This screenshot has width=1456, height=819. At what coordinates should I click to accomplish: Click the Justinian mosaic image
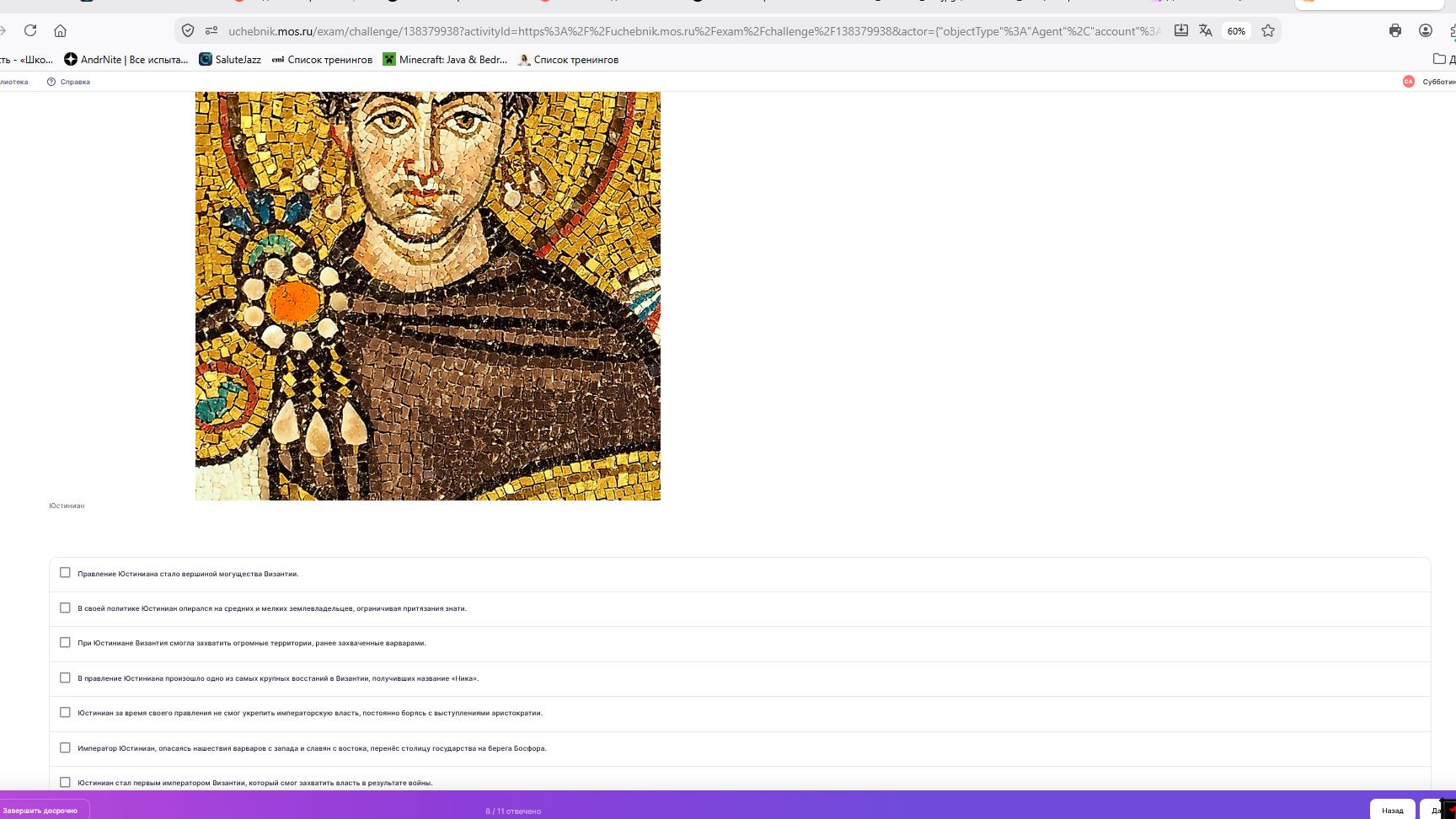[x=428, y=296]
